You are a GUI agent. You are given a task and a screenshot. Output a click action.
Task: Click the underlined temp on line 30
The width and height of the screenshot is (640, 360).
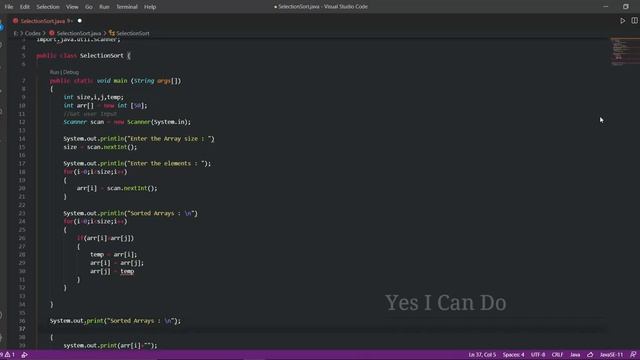coord(127,271)
